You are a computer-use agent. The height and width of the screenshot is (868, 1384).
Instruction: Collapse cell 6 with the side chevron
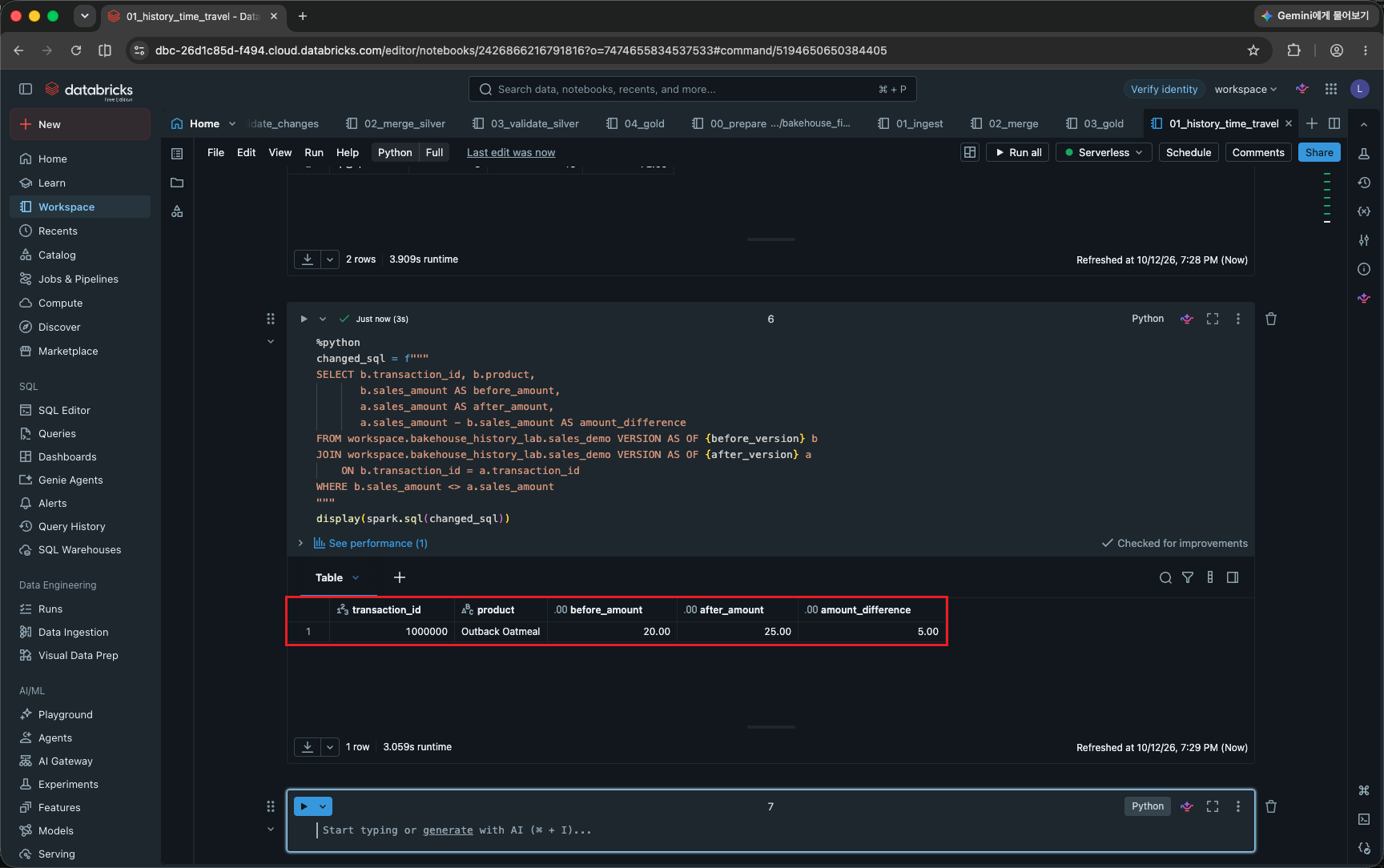[271, 341]
